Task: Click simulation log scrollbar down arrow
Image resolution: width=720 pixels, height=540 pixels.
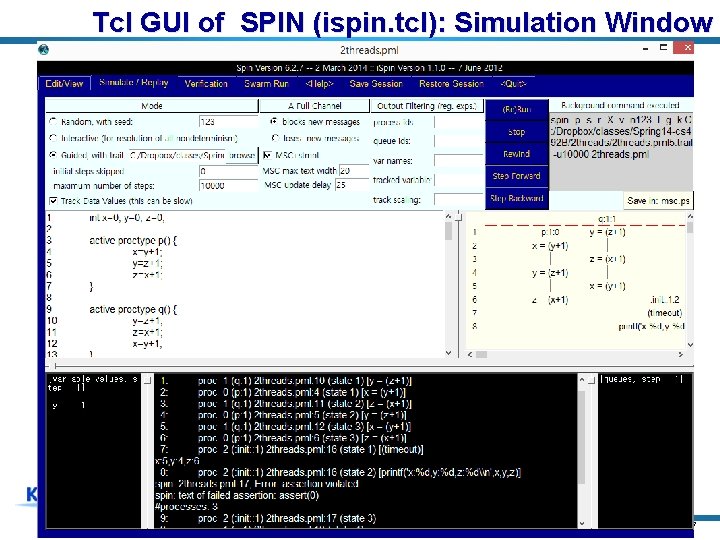Action: [581, 523]
